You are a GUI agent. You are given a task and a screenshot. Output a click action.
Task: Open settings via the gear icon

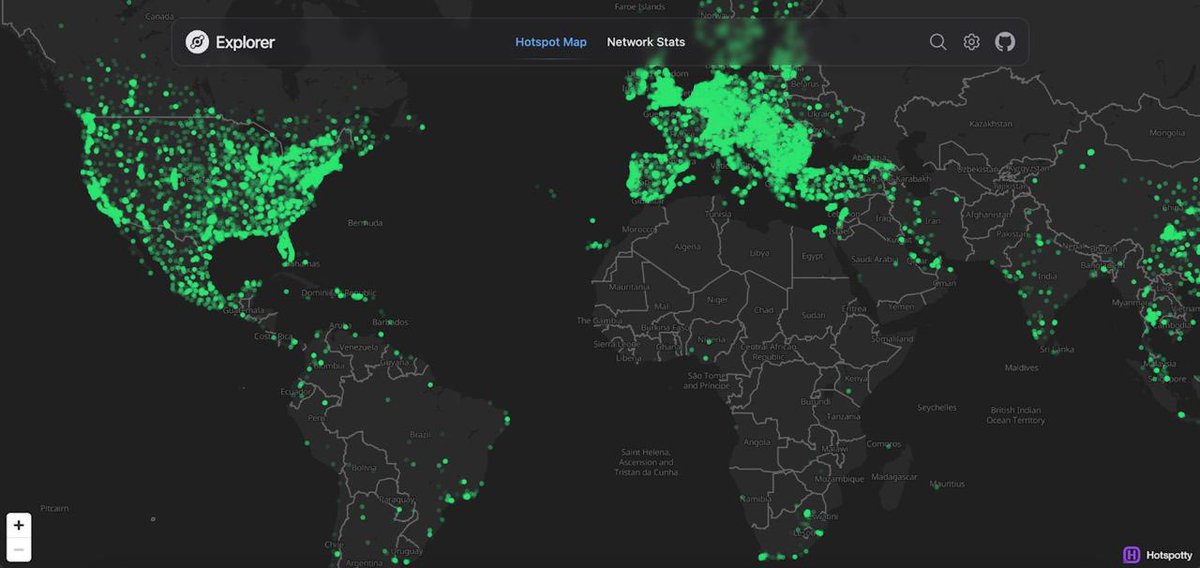pos(971,42)
